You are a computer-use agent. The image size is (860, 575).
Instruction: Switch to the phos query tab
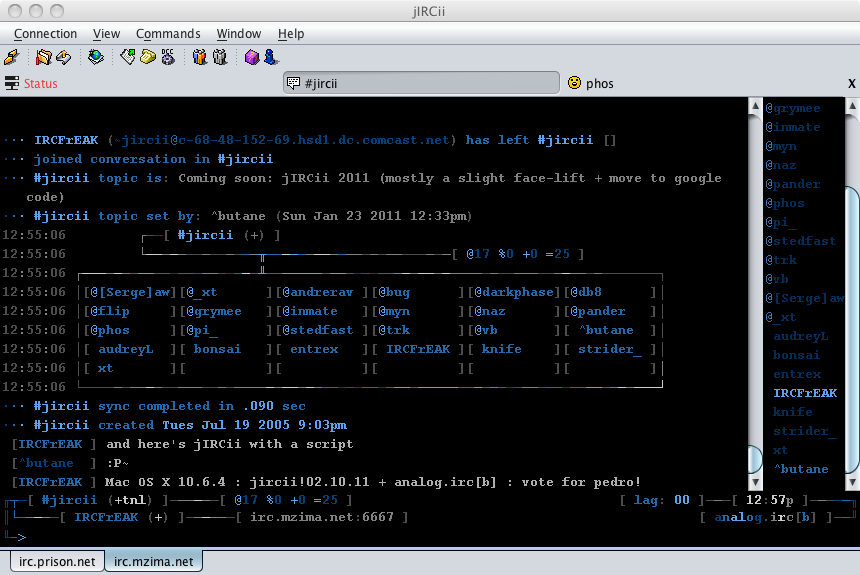[599, 84]
